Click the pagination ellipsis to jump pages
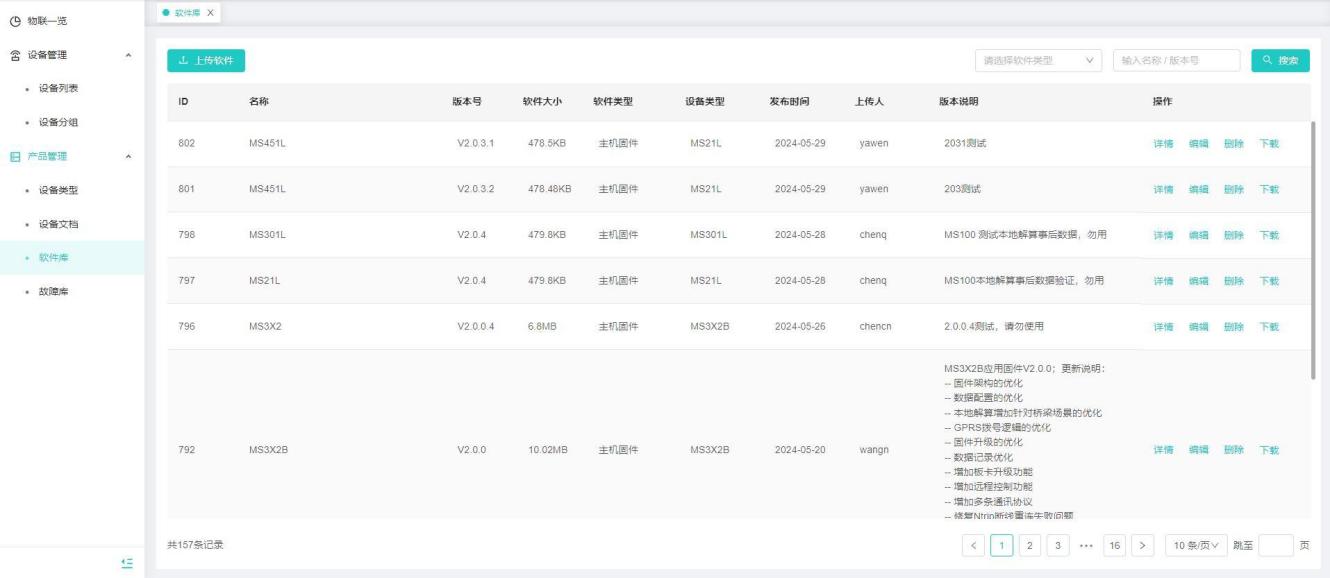The width and height of the screenshot is (1330, 578). 1085,545
